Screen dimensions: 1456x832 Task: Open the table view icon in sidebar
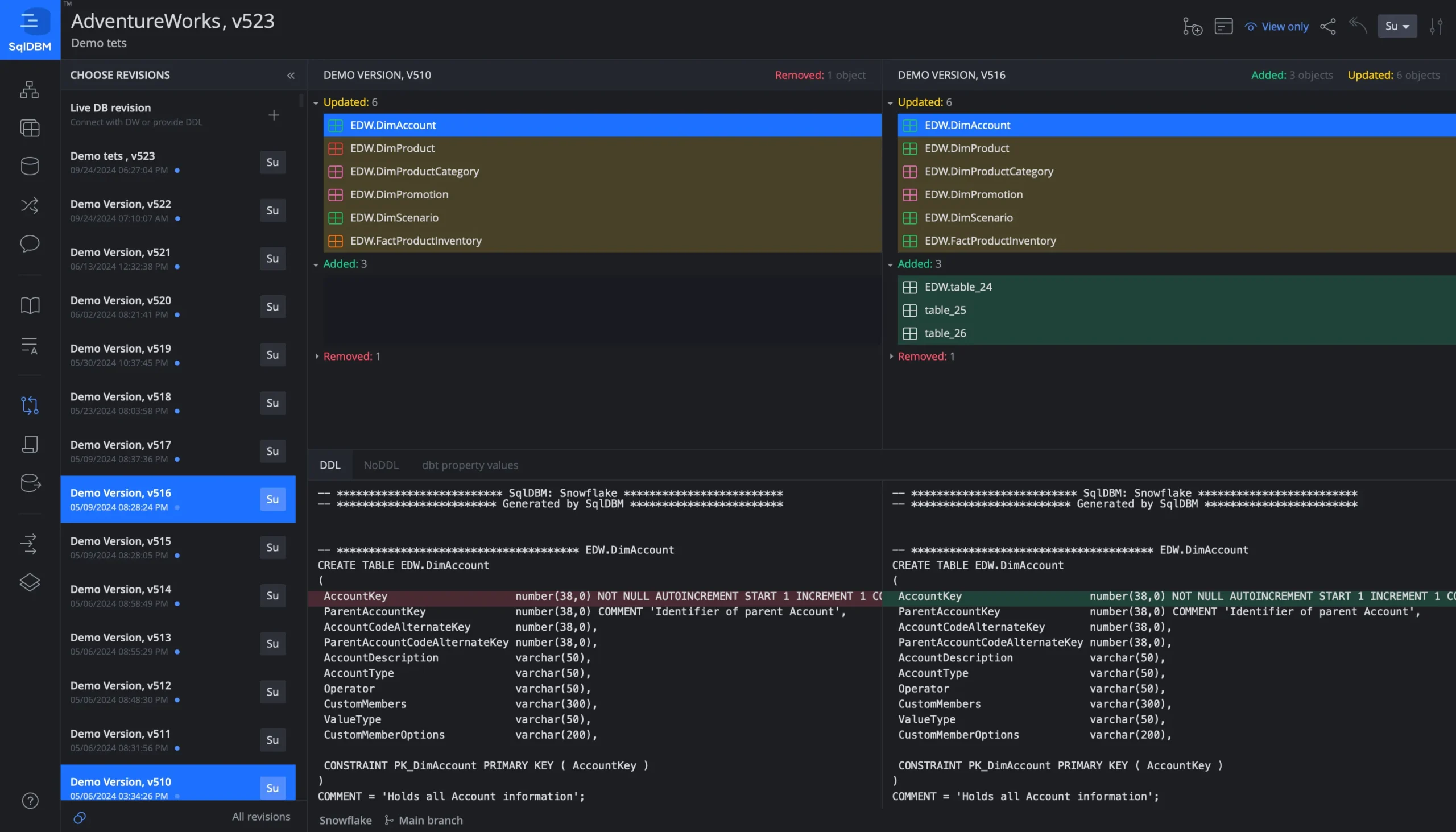tap(30, 128)
